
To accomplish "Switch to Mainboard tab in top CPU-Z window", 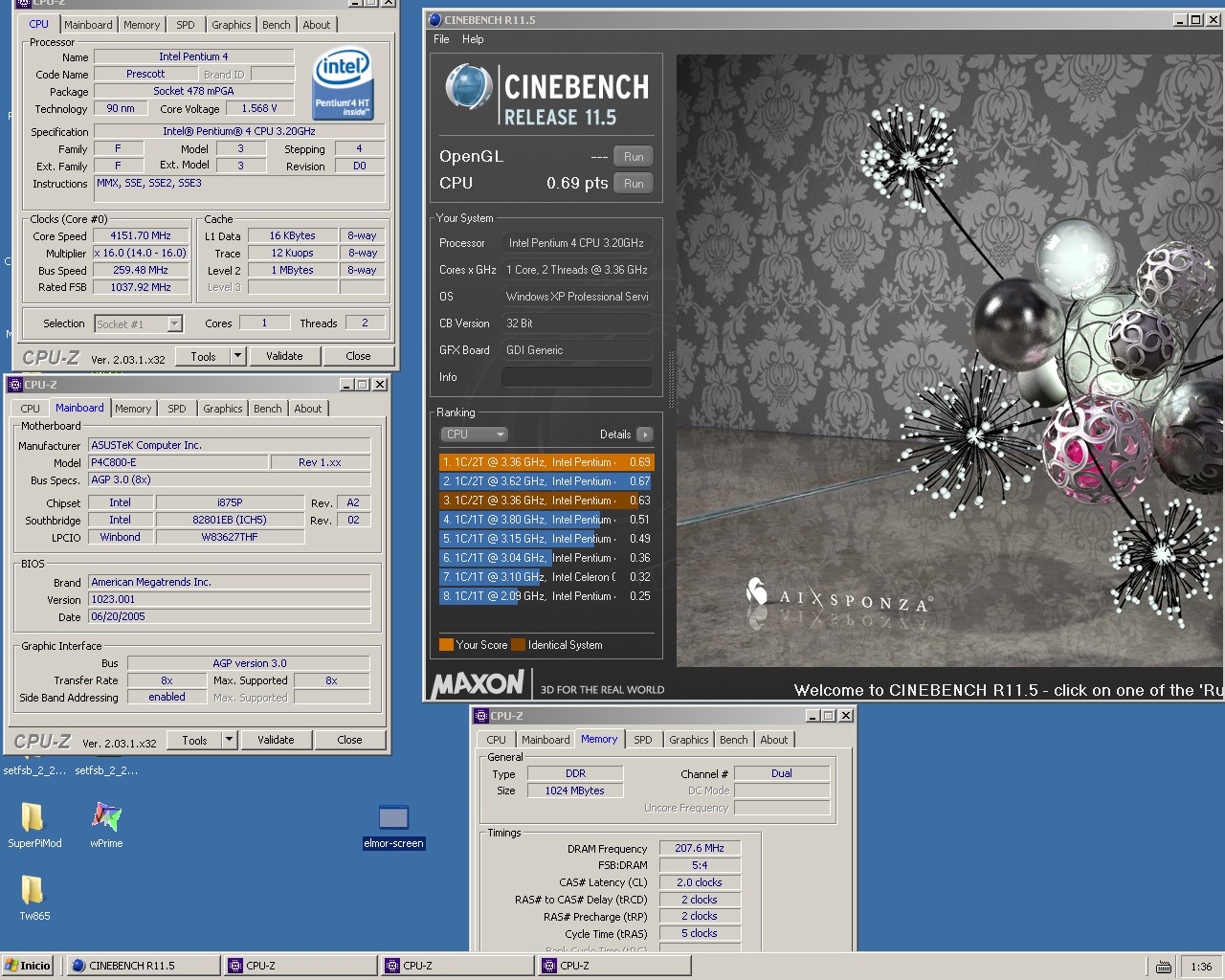I will point(88,25).
